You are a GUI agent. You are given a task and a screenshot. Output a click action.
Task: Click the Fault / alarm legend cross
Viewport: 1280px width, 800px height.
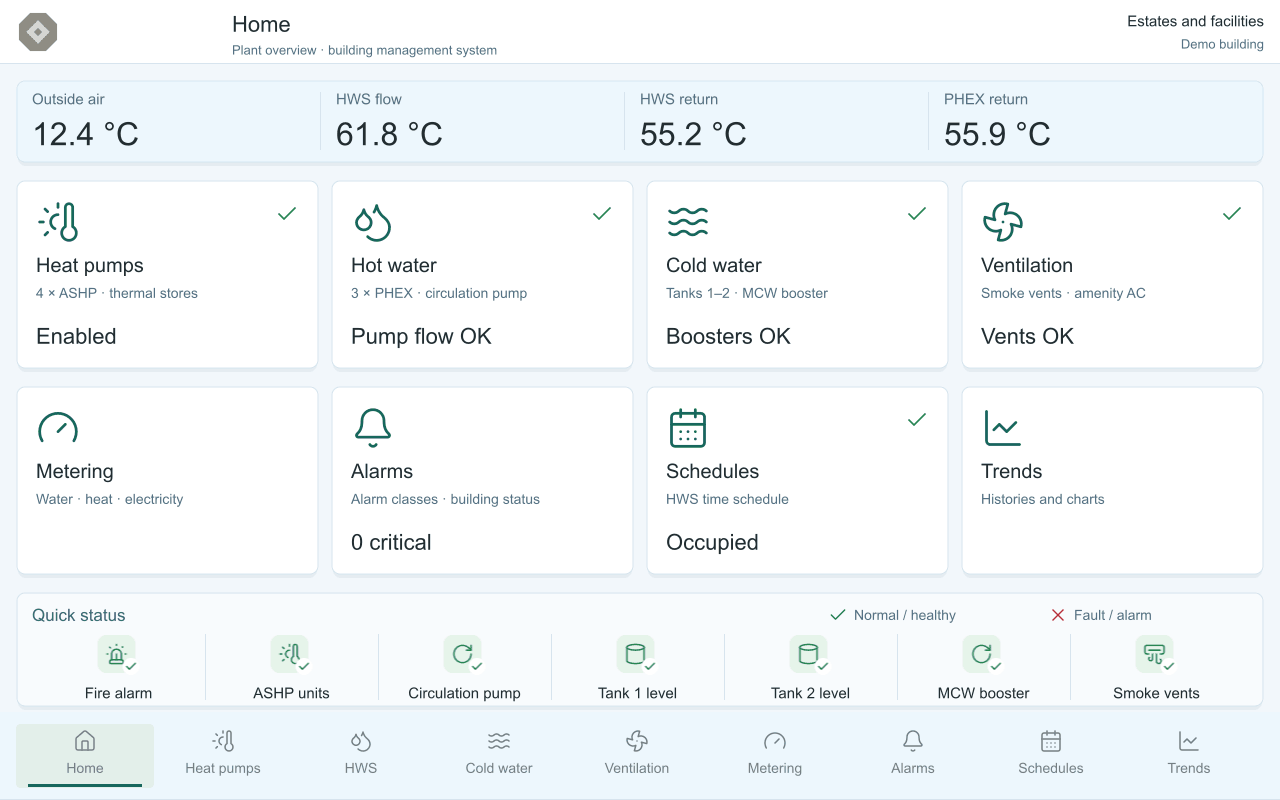coord(1058,615)
